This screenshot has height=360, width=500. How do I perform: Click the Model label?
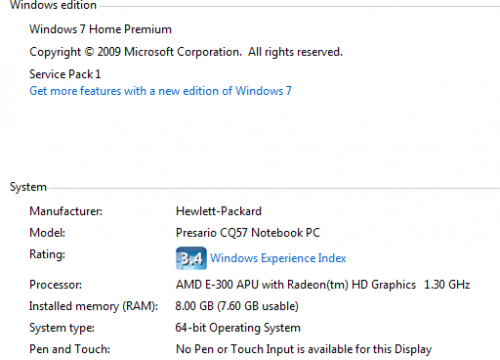coord(47,233)
